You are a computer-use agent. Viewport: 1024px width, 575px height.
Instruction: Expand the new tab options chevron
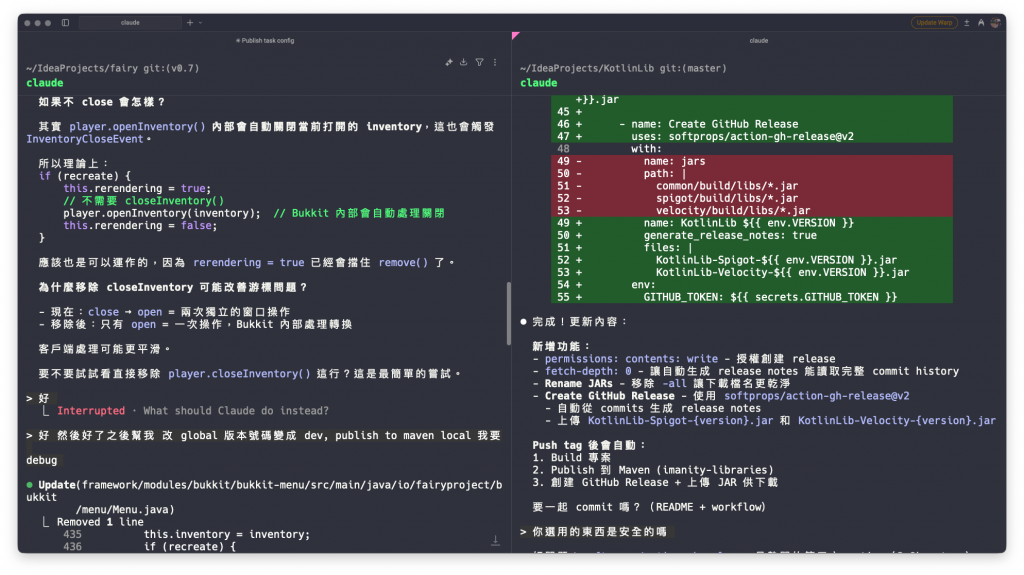(200, 22)
